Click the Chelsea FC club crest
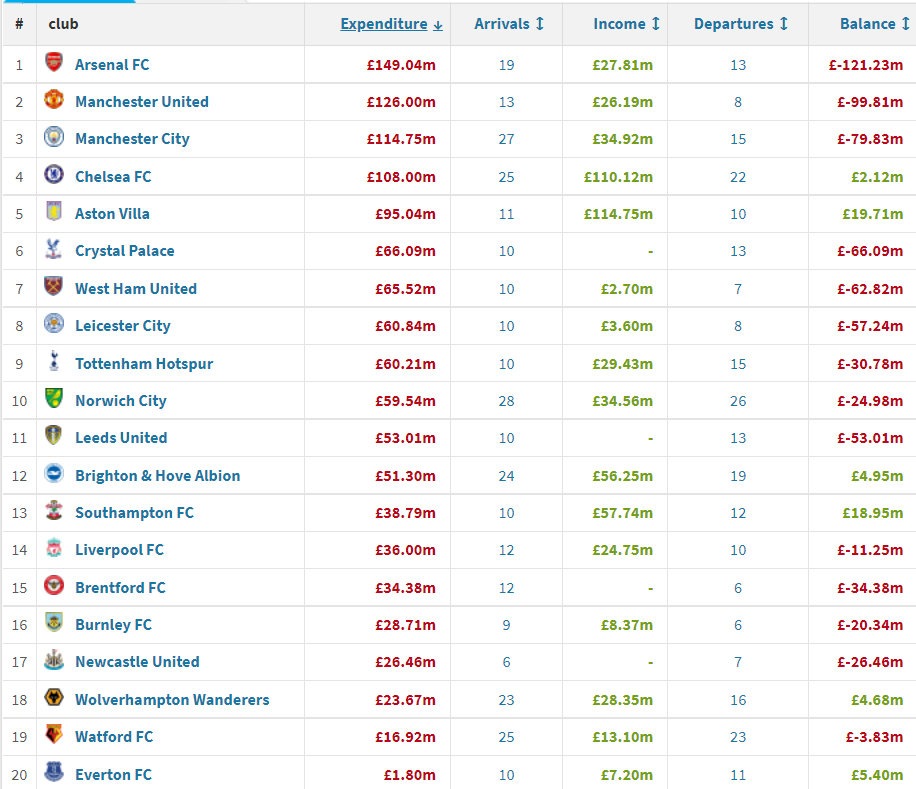Screen dimensions: 916x789 coord(54,174)
